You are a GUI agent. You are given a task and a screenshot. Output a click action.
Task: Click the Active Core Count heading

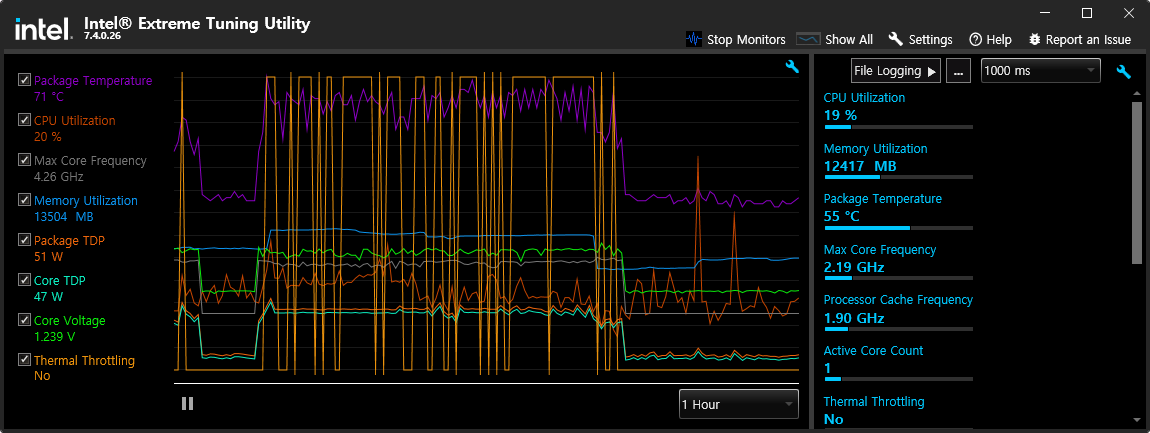pyautogui.click(x=874, y=351)
